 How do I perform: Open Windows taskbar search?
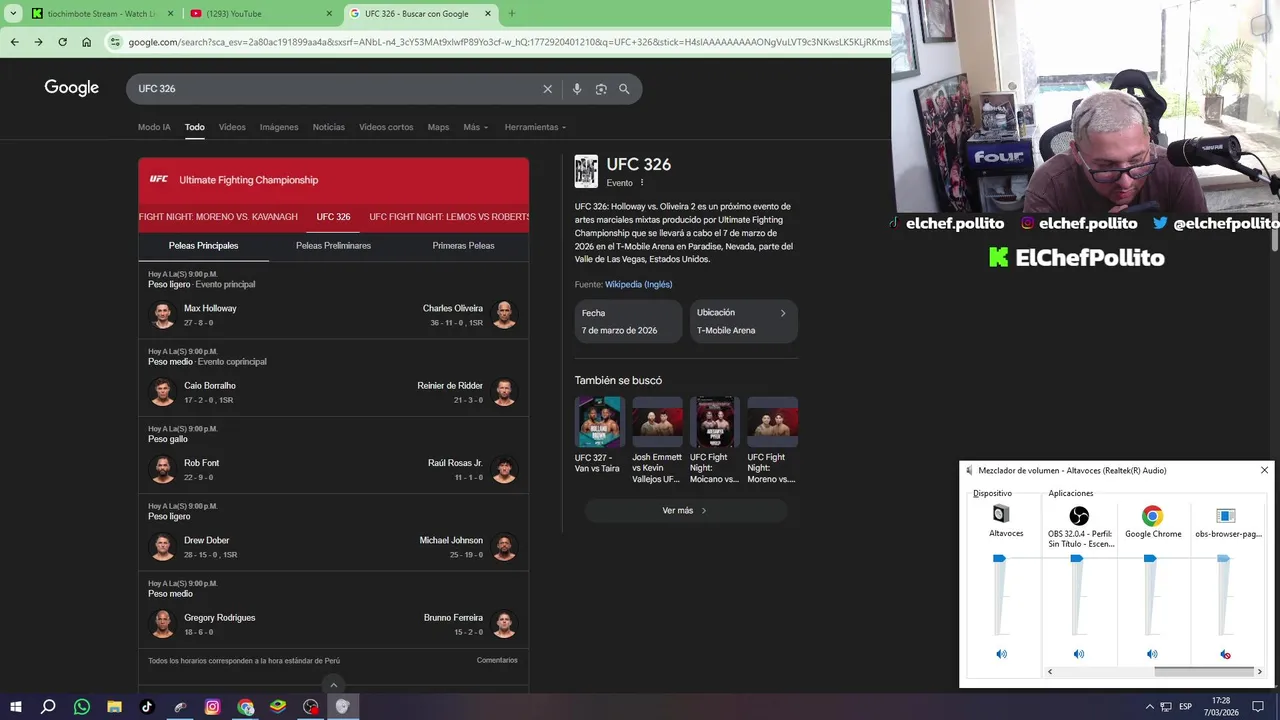48,707
